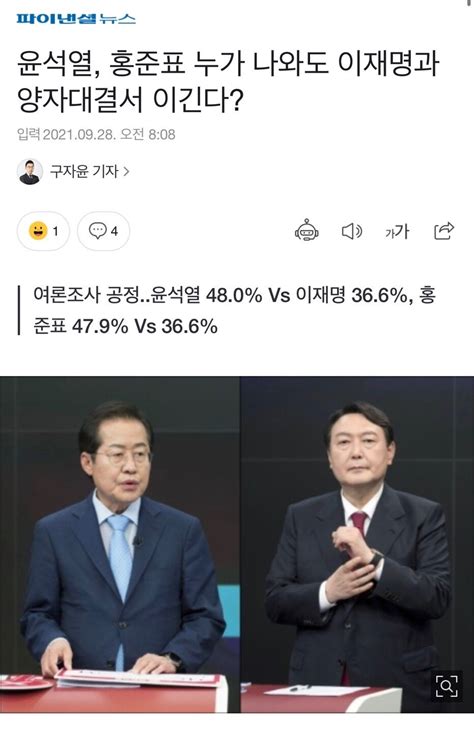Image resolution: width=474 pixels, height=733 pixels.
Task: Click the share arrow icon
Action: point(444,230)
